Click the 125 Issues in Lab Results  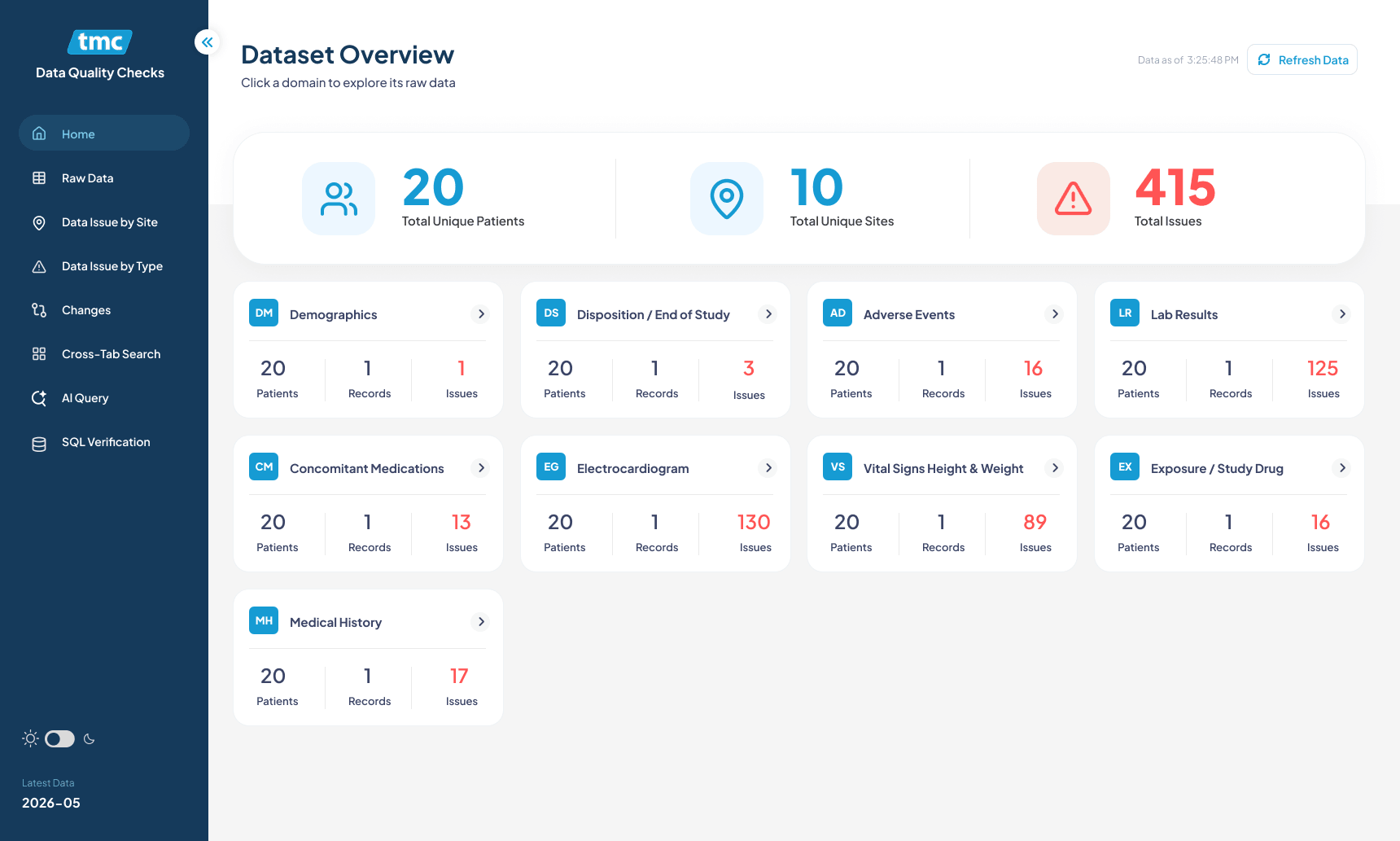pos(1323,368)
